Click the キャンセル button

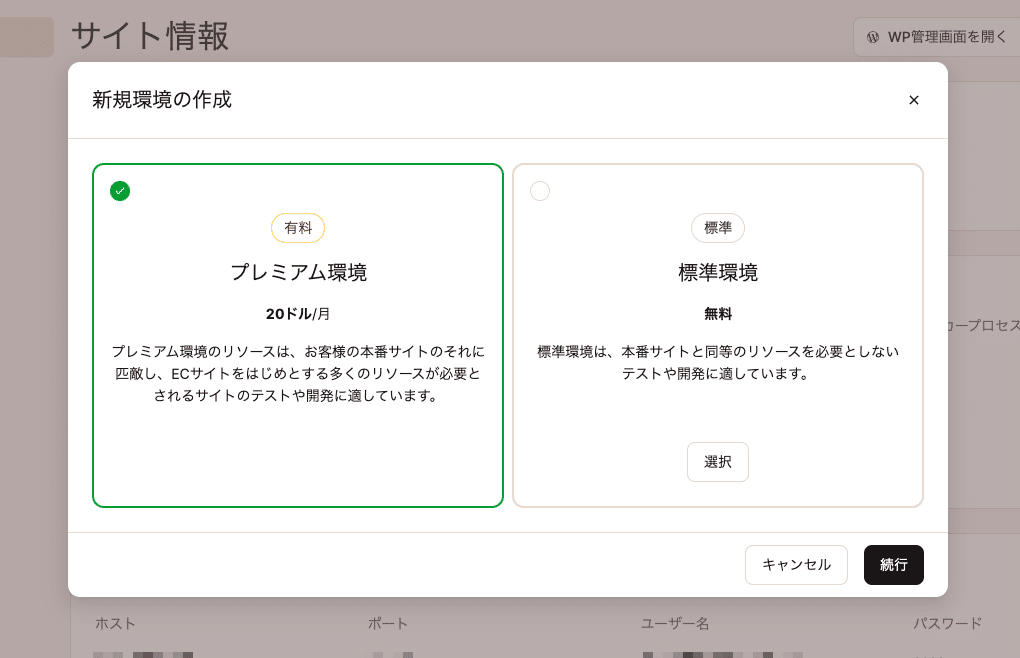[x=796, y=565]
